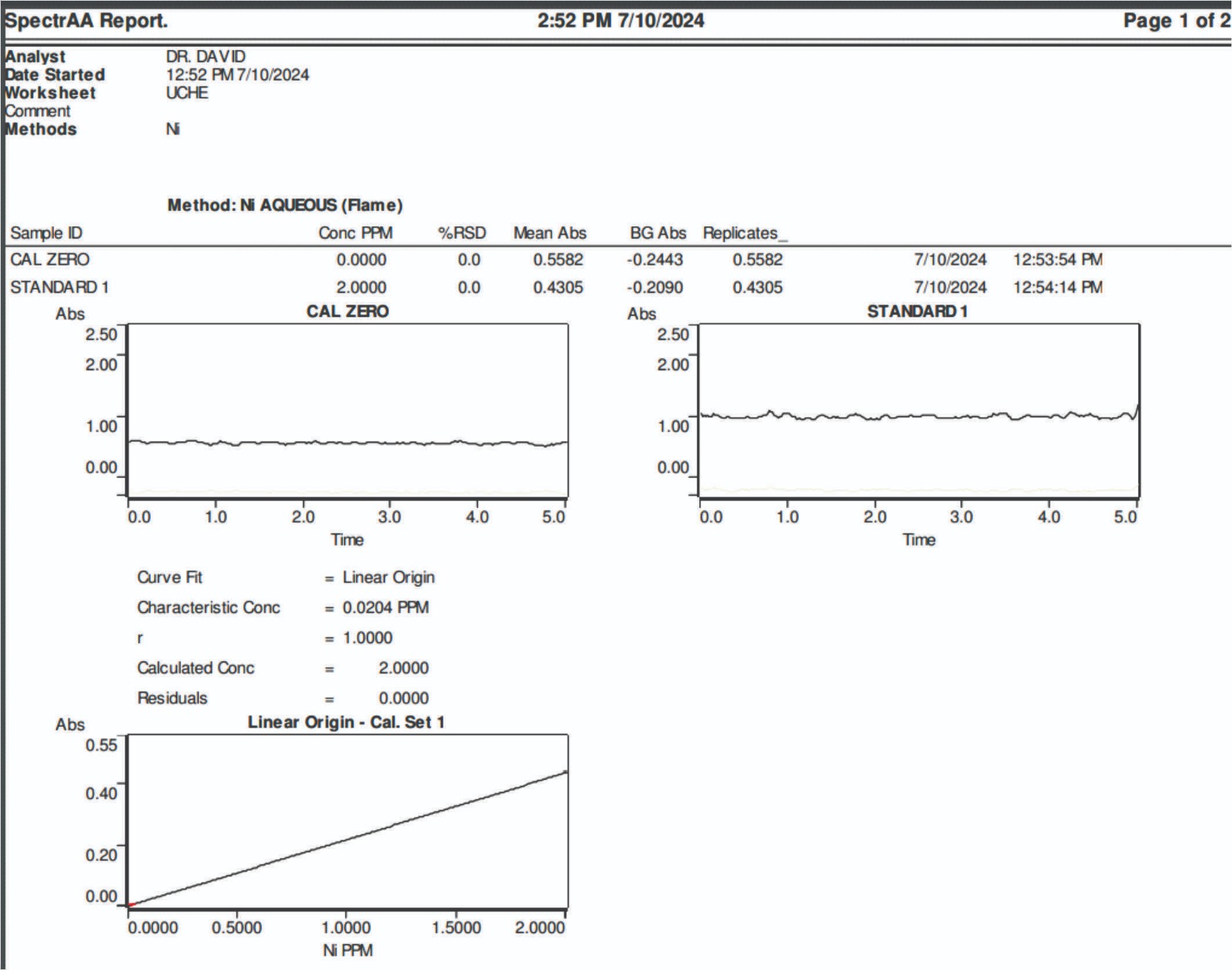This screenshot has height=970, width=1232.
Task: Click the Method: Ni AQUEOUS (Flame) heading
Action: [285, 206]
